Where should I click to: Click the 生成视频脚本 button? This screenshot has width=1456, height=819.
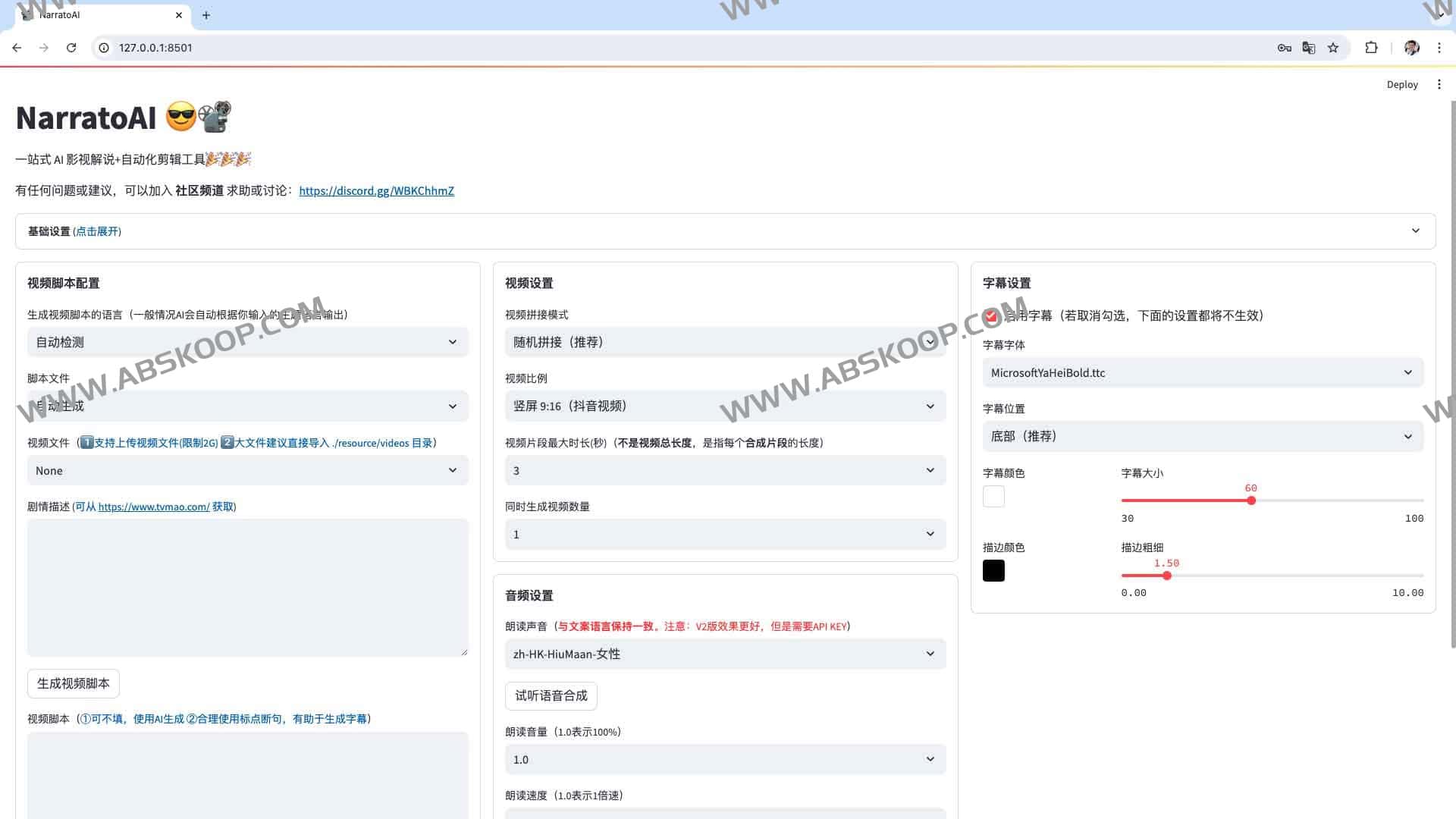coord(73,683)
